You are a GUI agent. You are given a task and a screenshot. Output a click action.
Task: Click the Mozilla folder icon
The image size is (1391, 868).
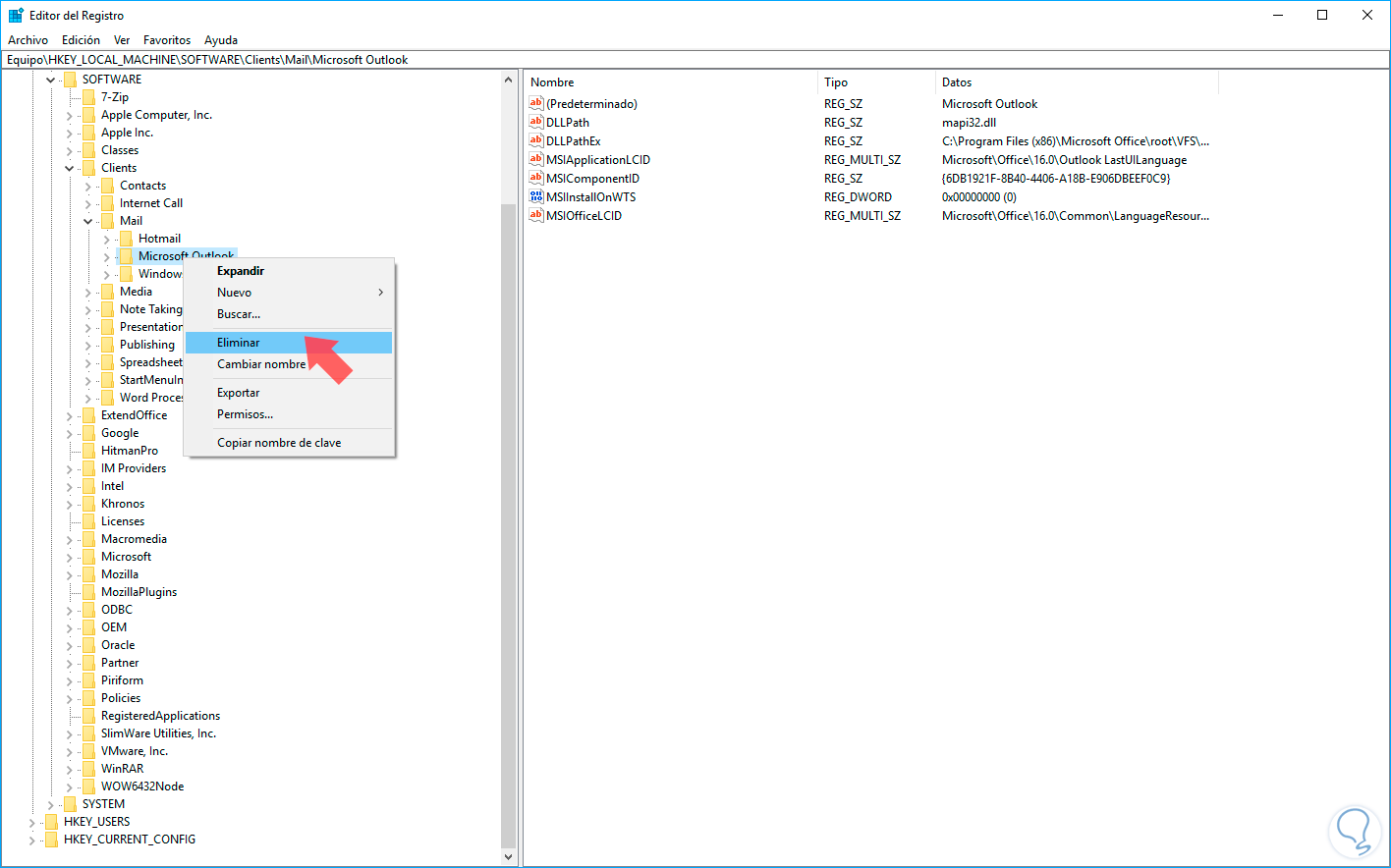tap(88, 574)
